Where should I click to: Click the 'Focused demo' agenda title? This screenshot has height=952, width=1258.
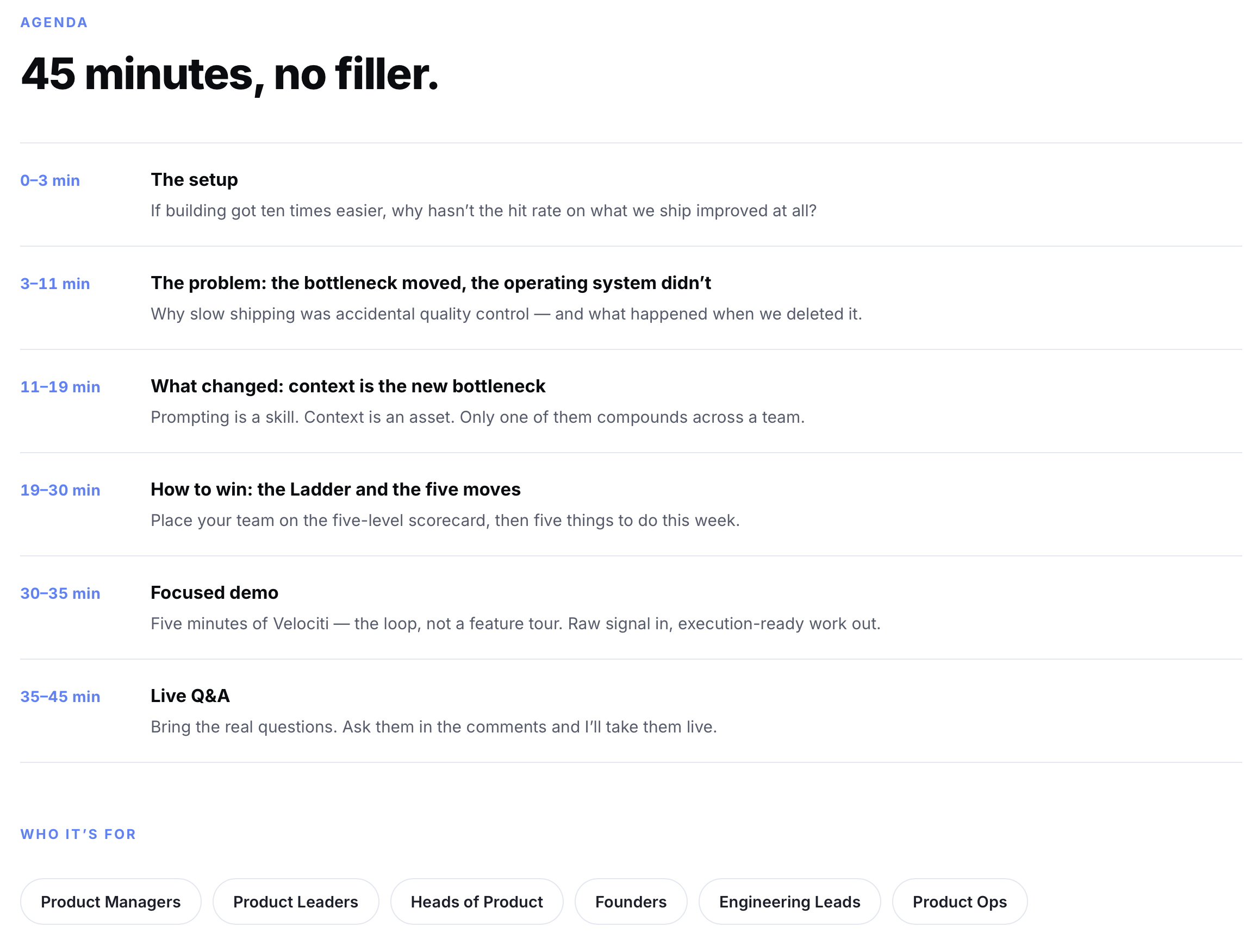[214, 593]
